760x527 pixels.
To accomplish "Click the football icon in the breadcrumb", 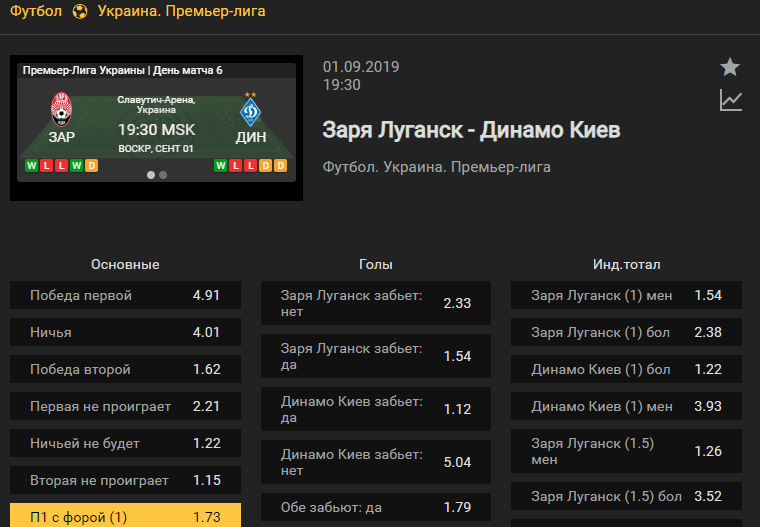I will pyautogui.click(x=80, y=11).
